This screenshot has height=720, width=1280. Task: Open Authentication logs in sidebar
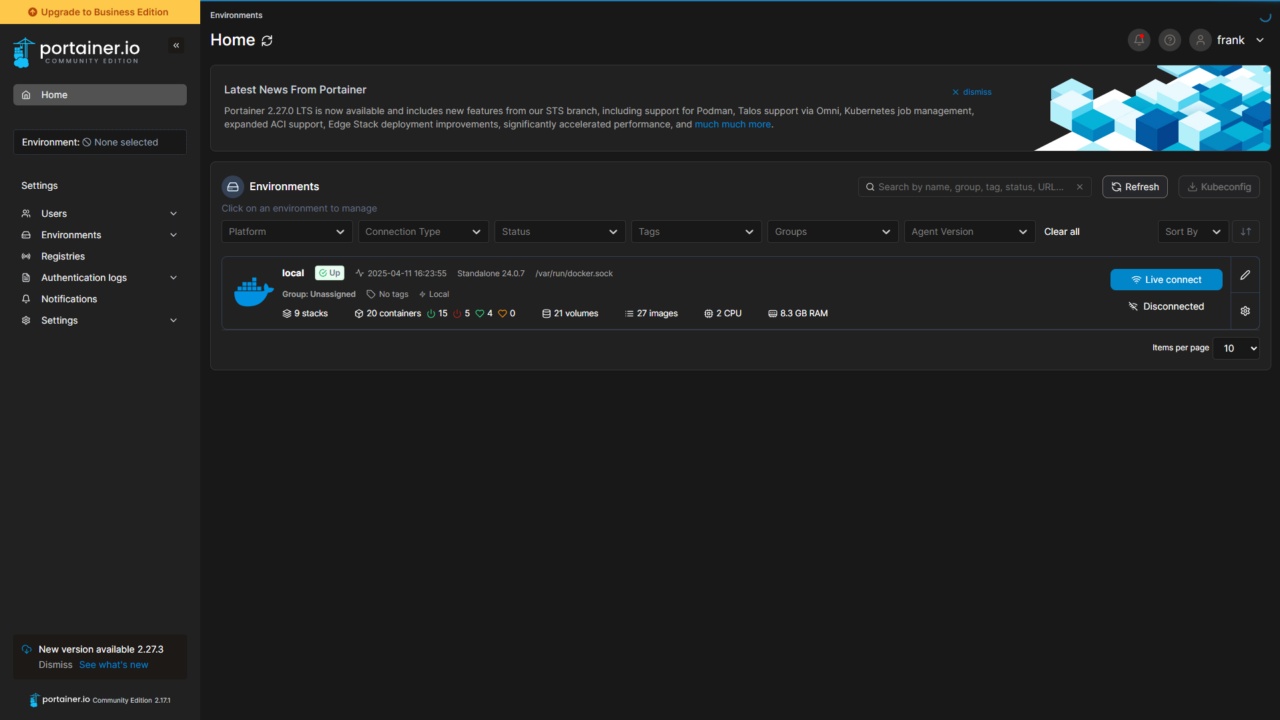tap(84, 278)
